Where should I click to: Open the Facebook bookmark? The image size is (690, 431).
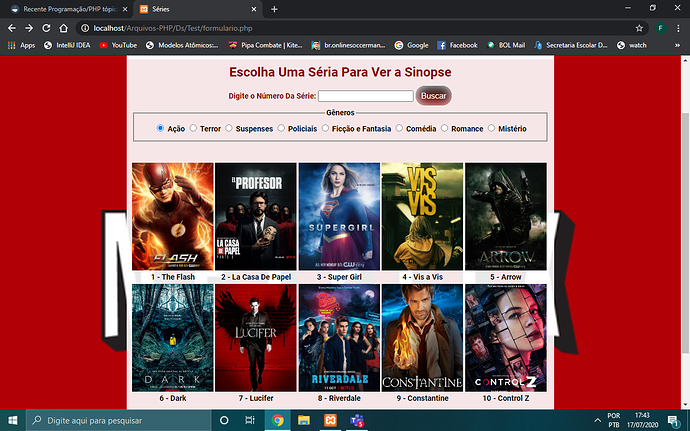pos(457,45)
